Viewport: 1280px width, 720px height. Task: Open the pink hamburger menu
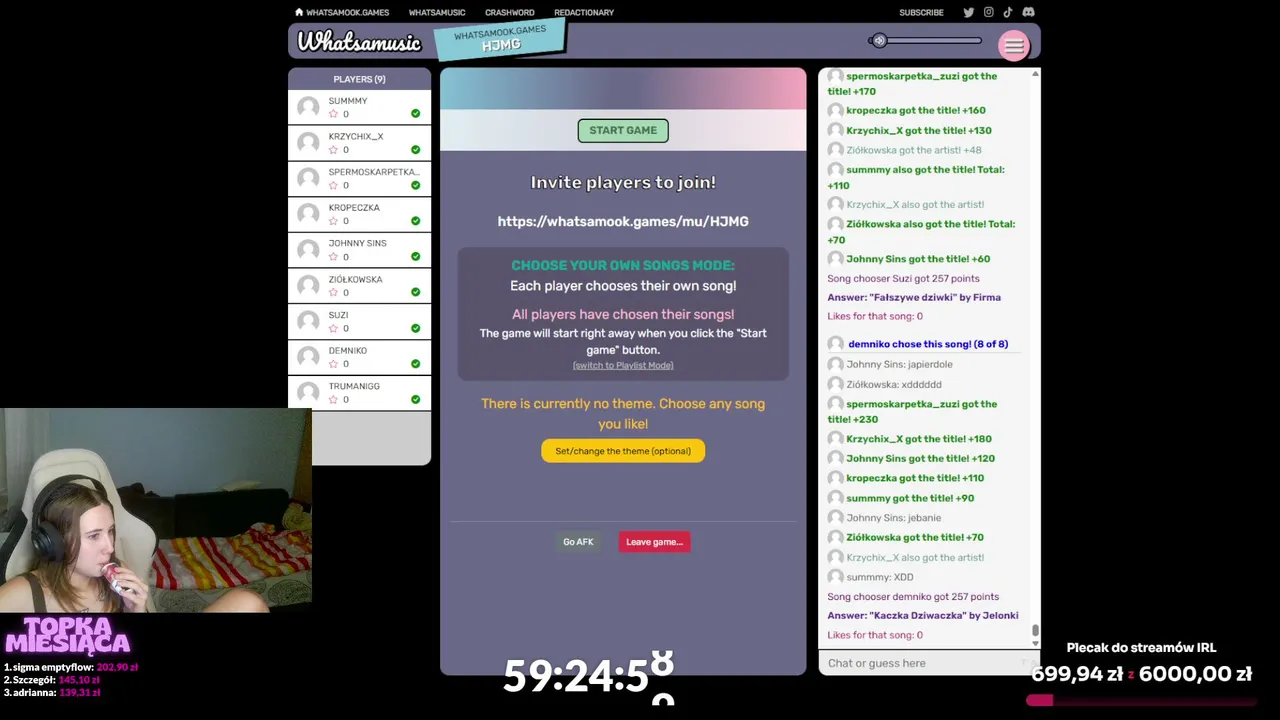pos(1014,45)
